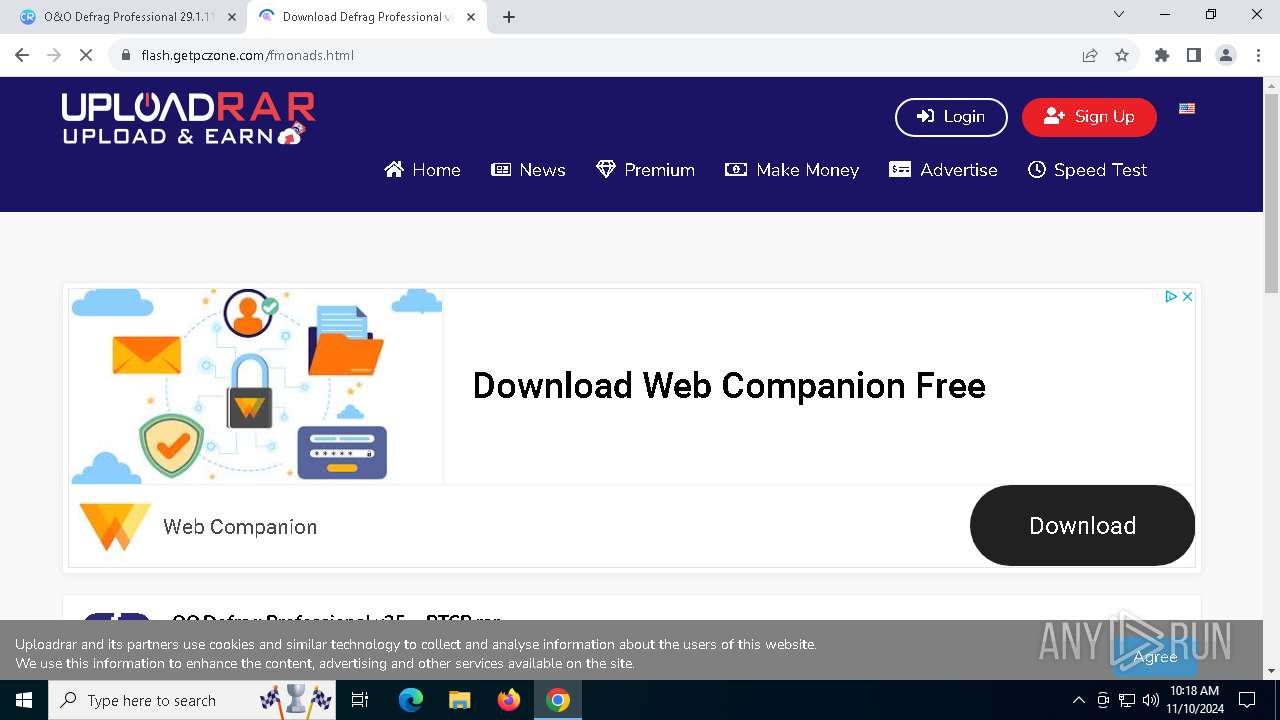Bookmark this page with the star icon

coord(1122,55)
